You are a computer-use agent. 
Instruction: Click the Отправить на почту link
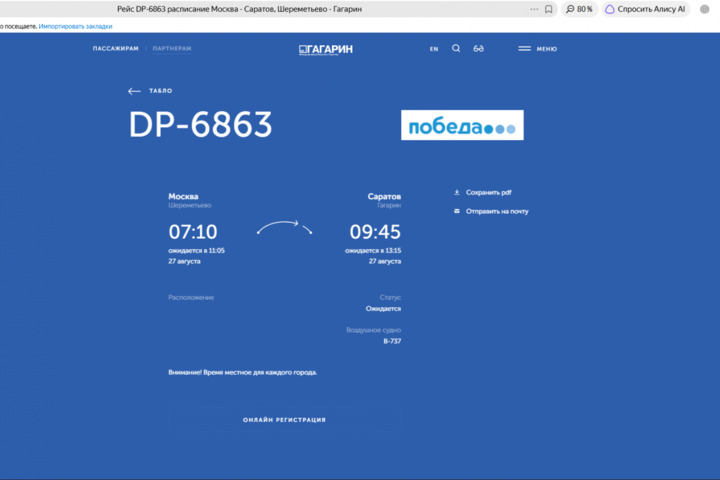497,211
